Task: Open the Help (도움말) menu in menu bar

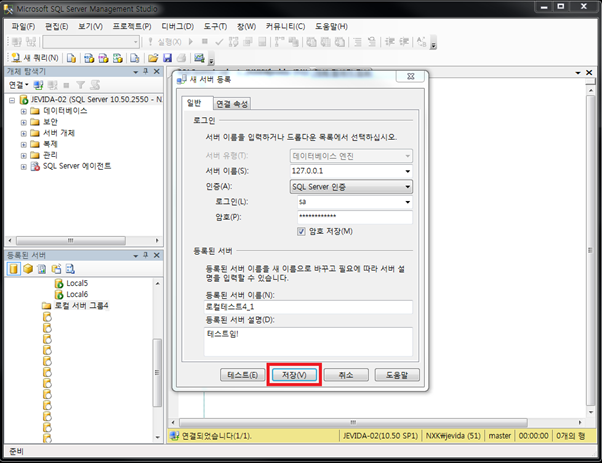Action: coord(331,26)
